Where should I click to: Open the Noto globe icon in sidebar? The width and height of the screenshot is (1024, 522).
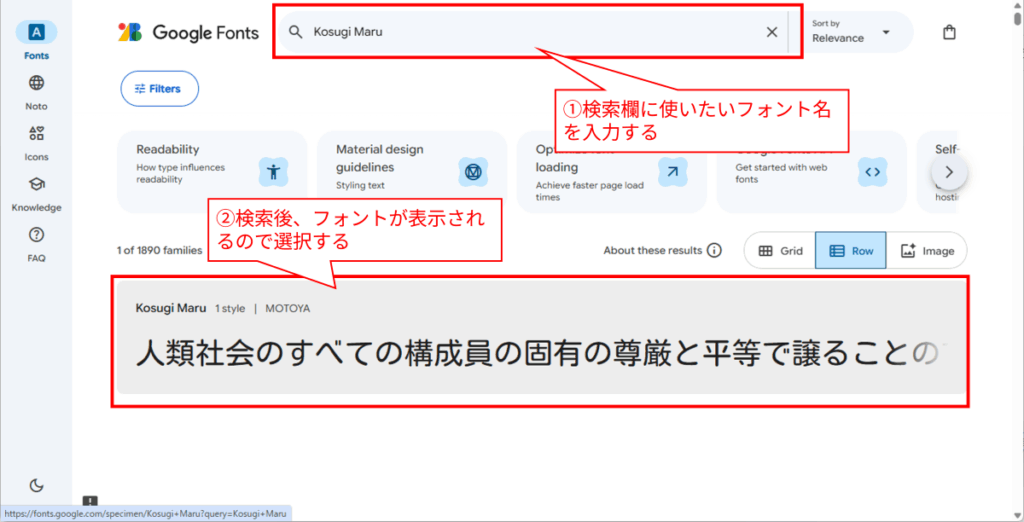point(36,83)
